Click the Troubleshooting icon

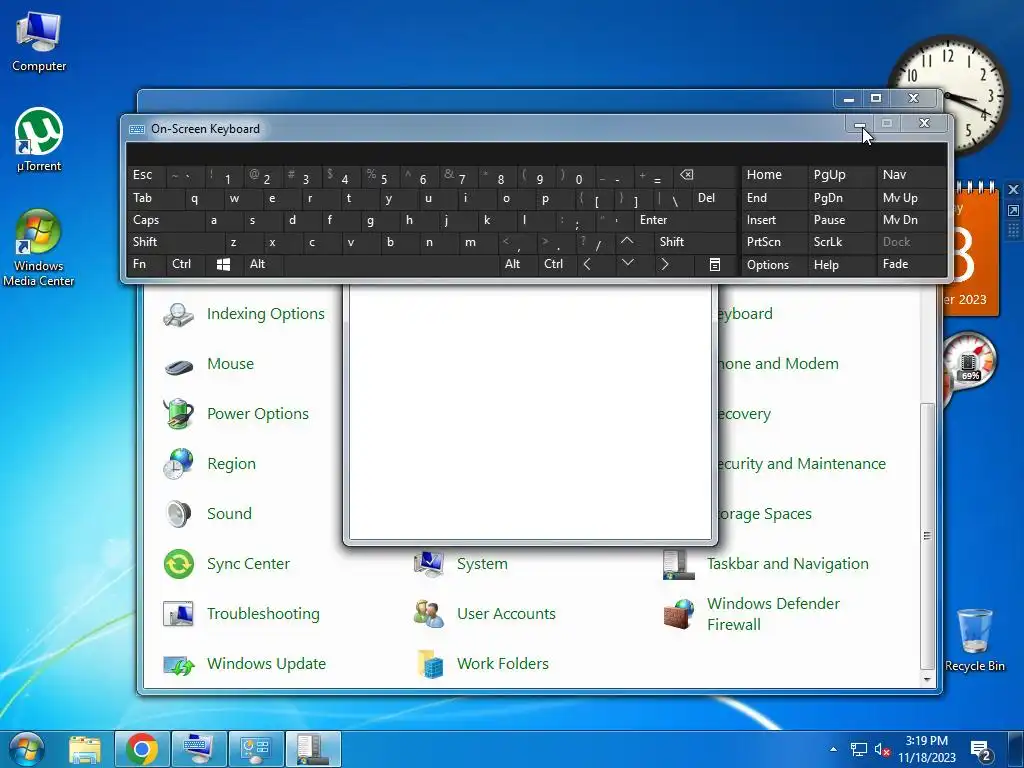[x=178, y=614]
